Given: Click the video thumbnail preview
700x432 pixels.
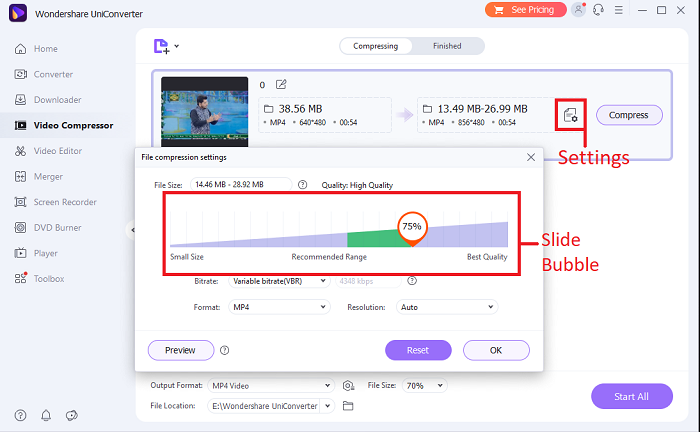Looking at the screenshot, I should 204,112.
